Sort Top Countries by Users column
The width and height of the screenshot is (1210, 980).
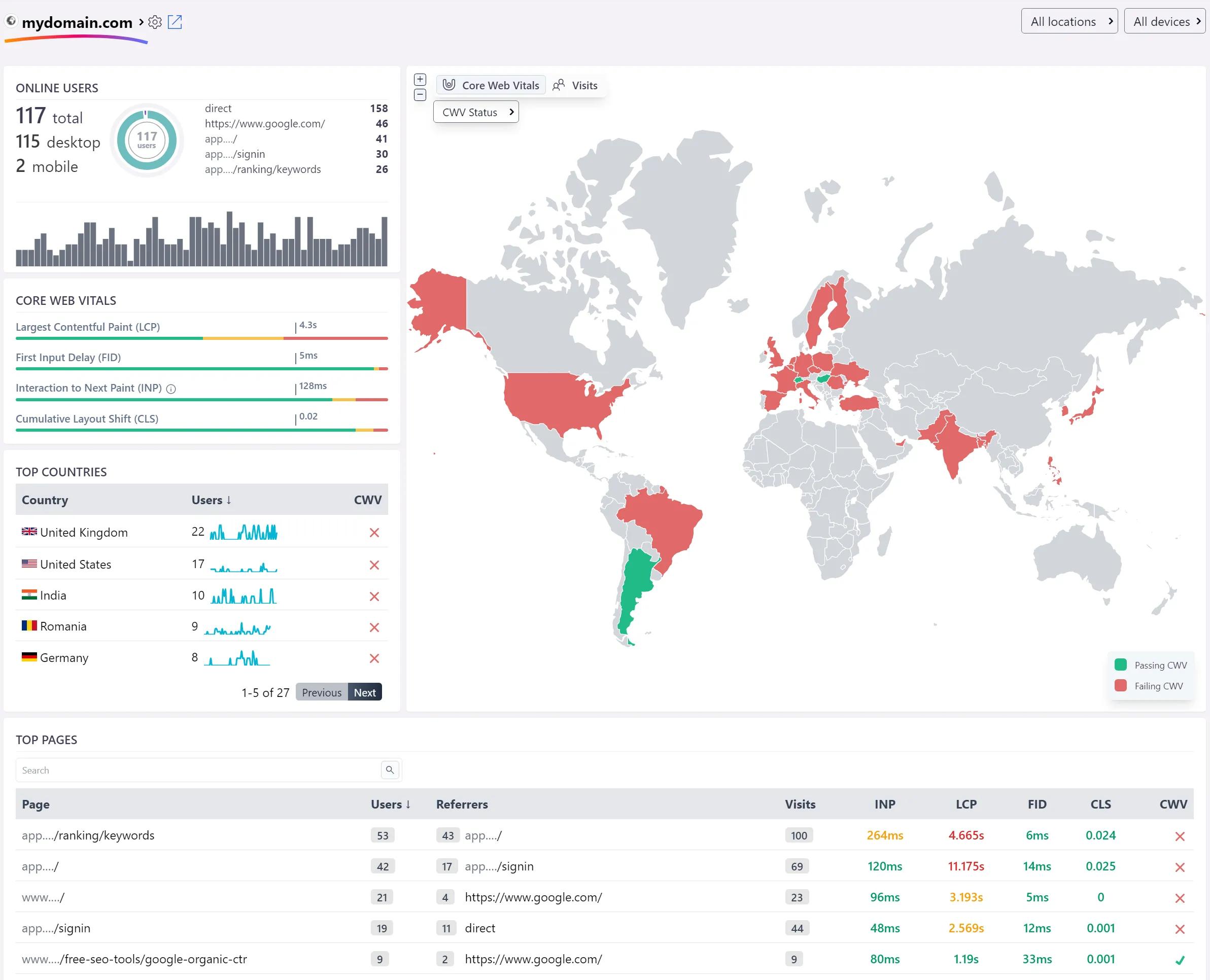pos(211,500)
